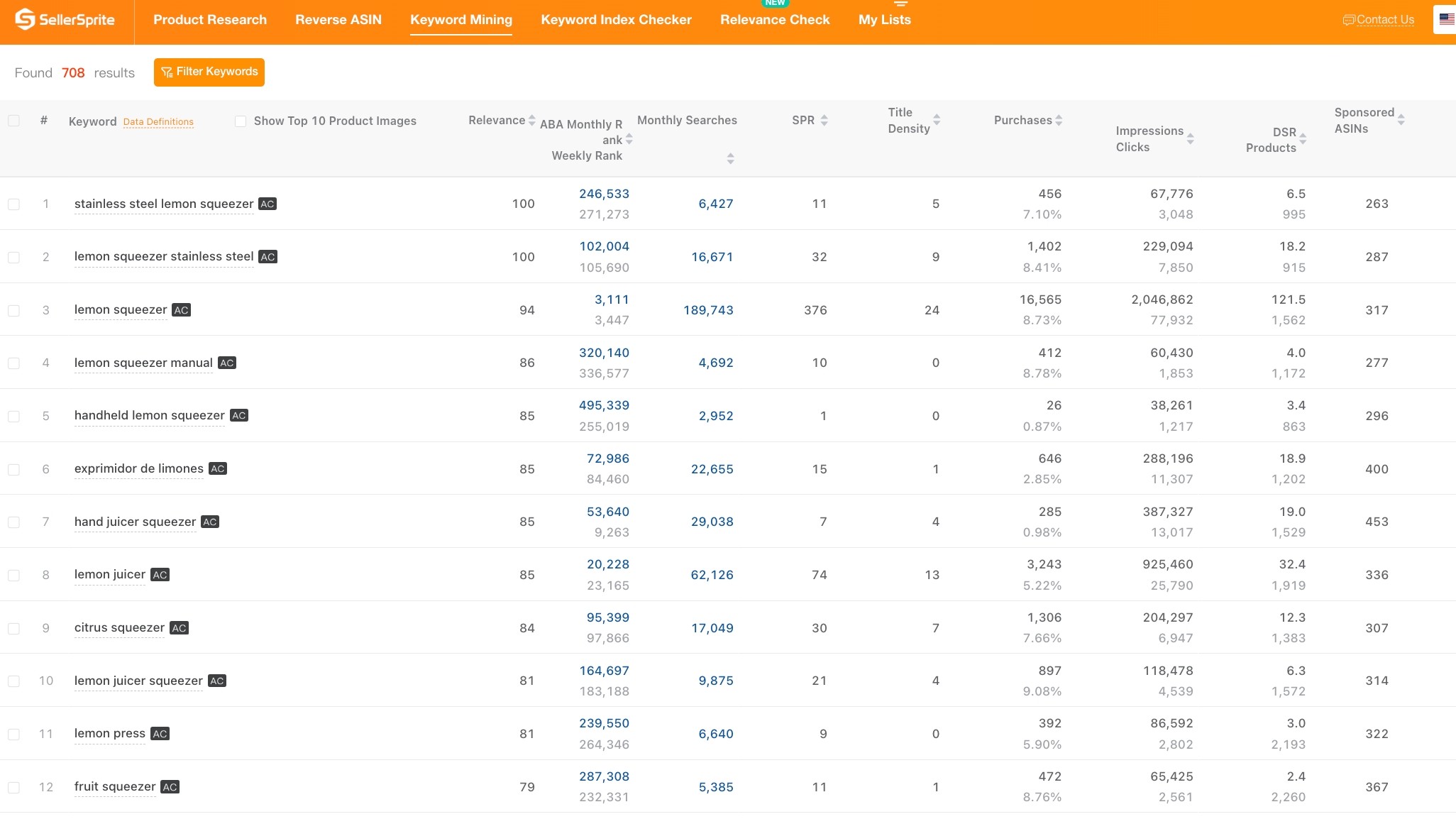Click the NEW badge above Relevance Check
The height and width of the screenshot is (819, 1456).
[x=774, y=3]
